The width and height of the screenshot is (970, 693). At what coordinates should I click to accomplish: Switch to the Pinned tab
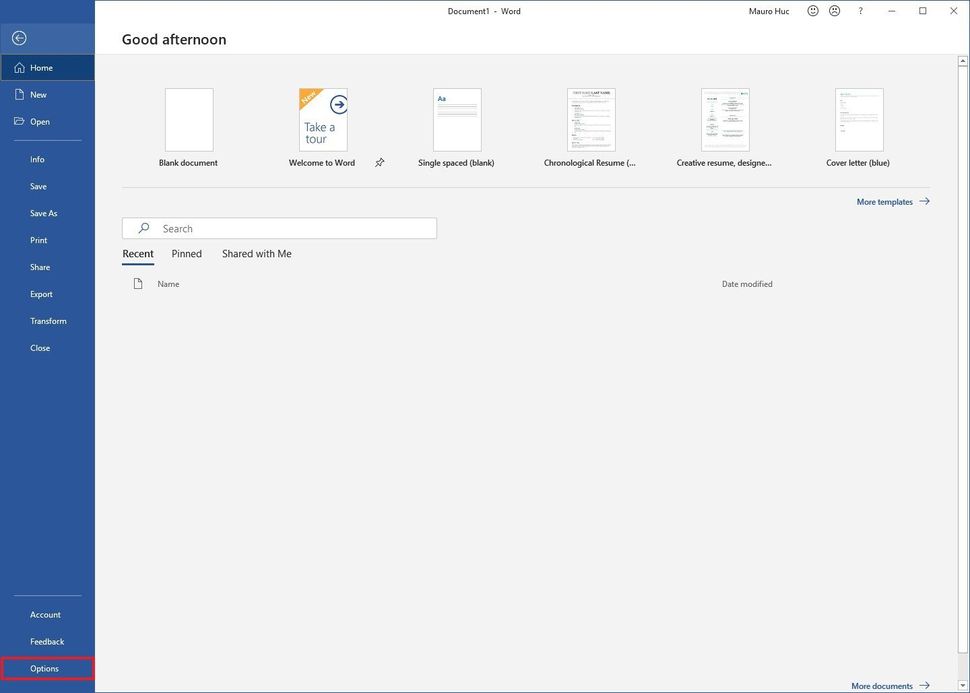pos(186,252)
